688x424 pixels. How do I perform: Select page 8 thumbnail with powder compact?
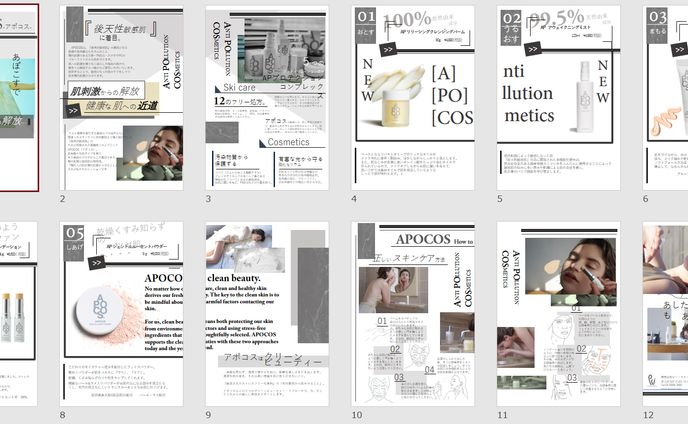(x=122, y=314)
